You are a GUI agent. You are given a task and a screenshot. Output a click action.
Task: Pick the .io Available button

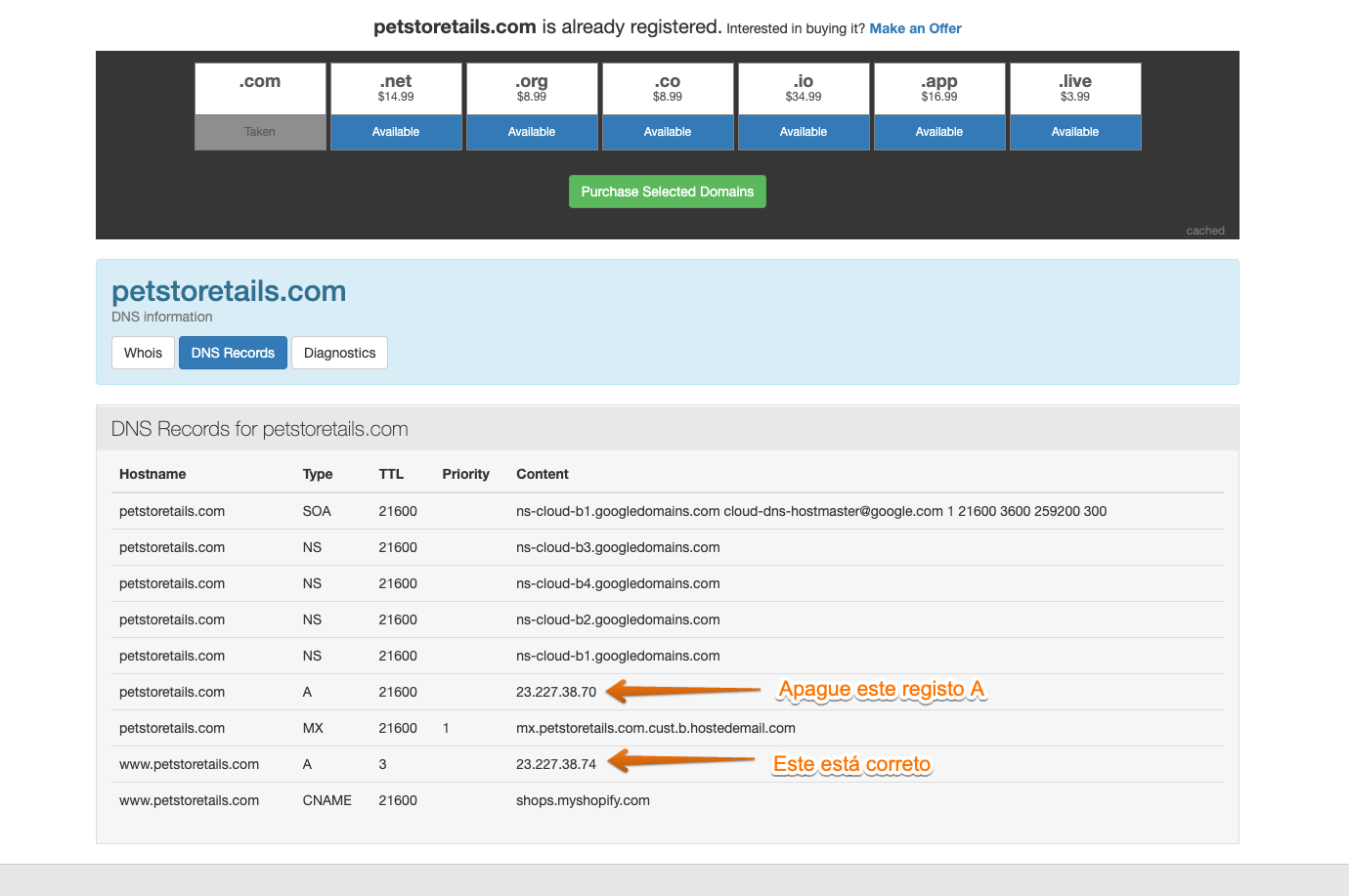[x=804, y=132]
